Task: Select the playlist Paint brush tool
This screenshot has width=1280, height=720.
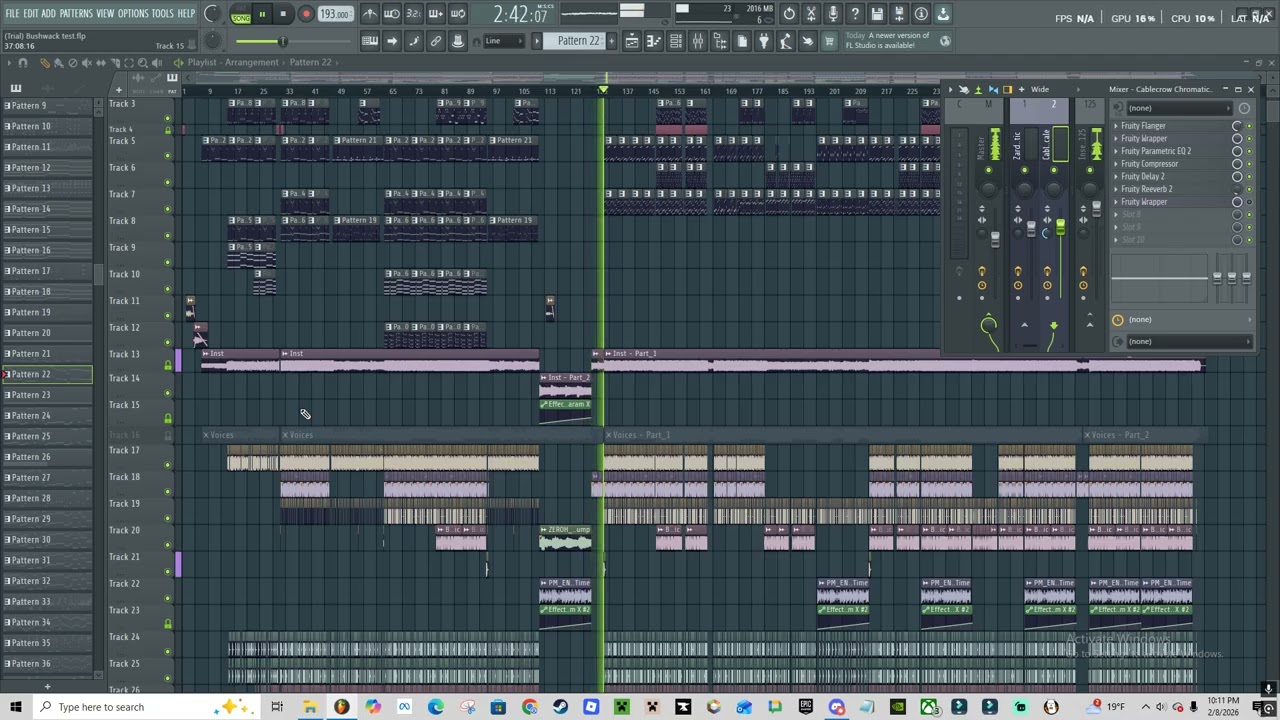Action: 58,63
